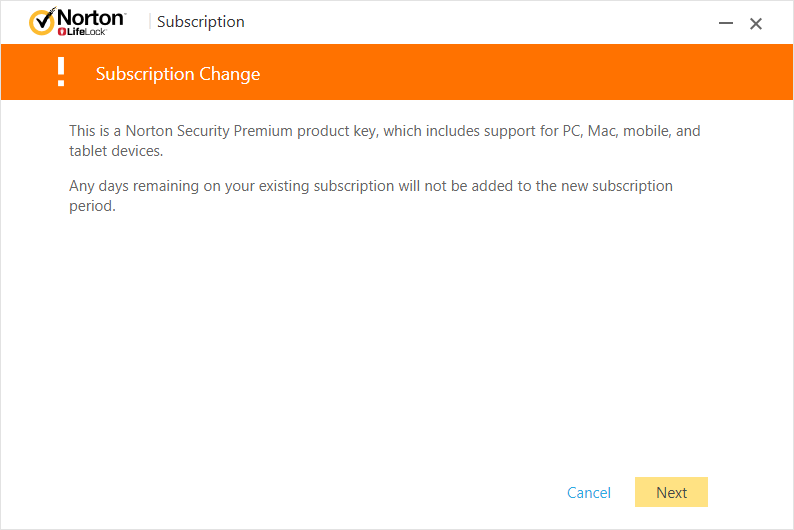Click the word "period." in the message
The width and height of the screenshot is (794, 530).
coord(92,206)
